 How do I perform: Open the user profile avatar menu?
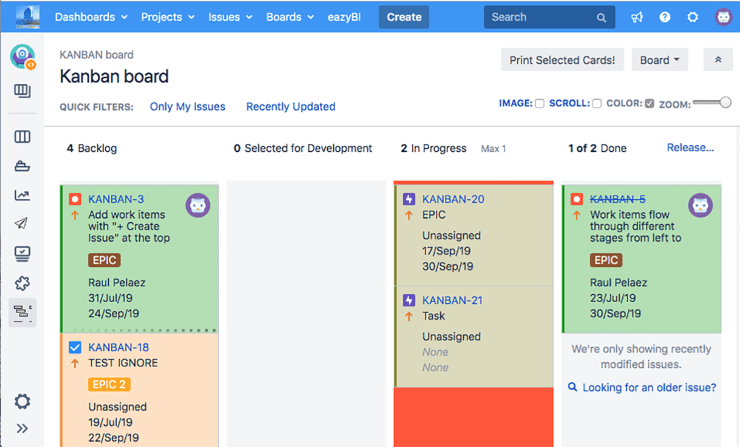pyautogui.click(x=723, y=17)
